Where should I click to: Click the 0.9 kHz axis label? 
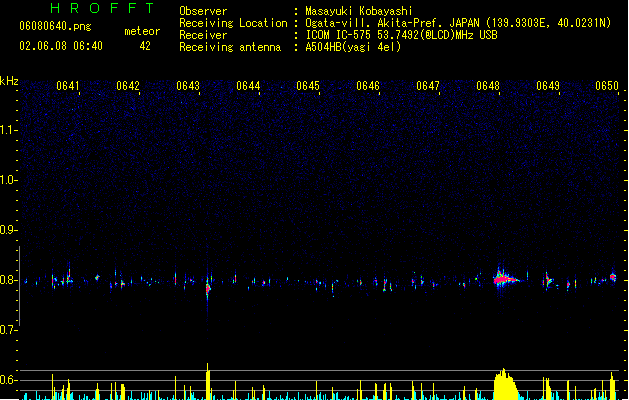pyautogui.click(x=8, y=230)
